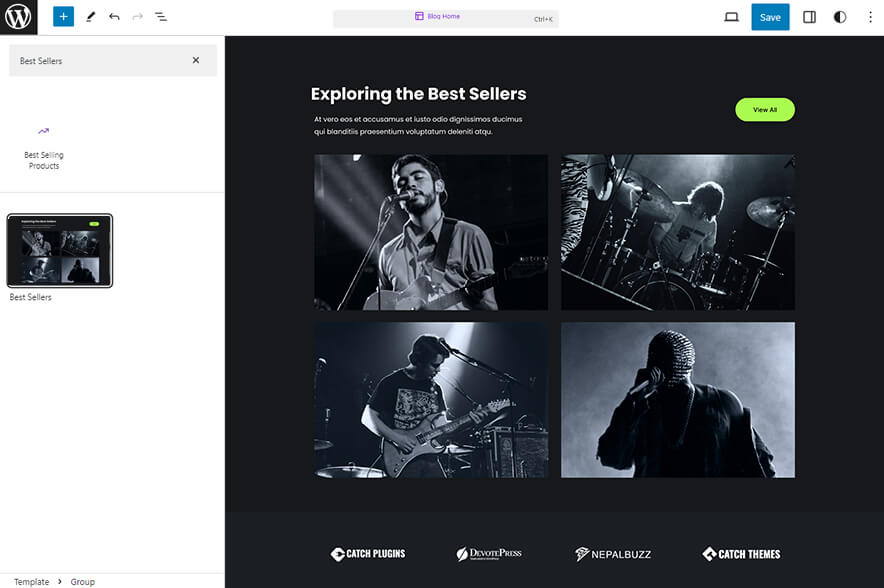
Task: Select the drummer image block
Action: pos(677,231)
